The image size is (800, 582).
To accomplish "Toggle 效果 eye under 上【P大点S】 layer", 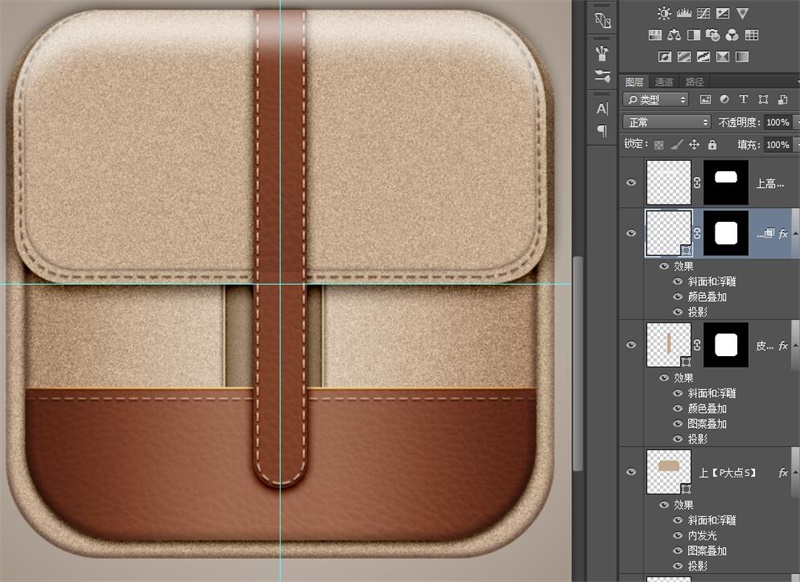I will (x=664, y=505).
